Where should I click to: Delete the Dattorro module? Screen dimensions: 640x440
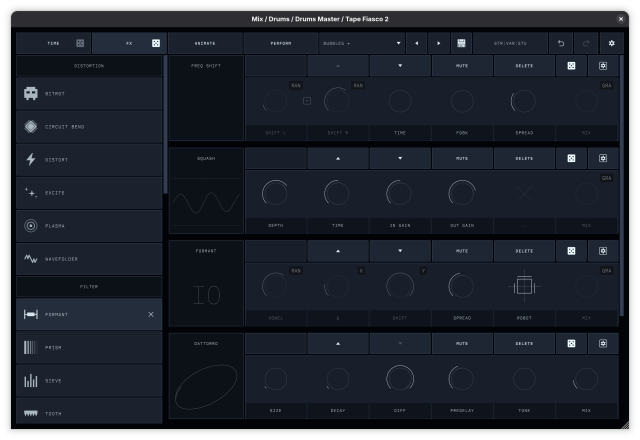[x=524, y=344]
